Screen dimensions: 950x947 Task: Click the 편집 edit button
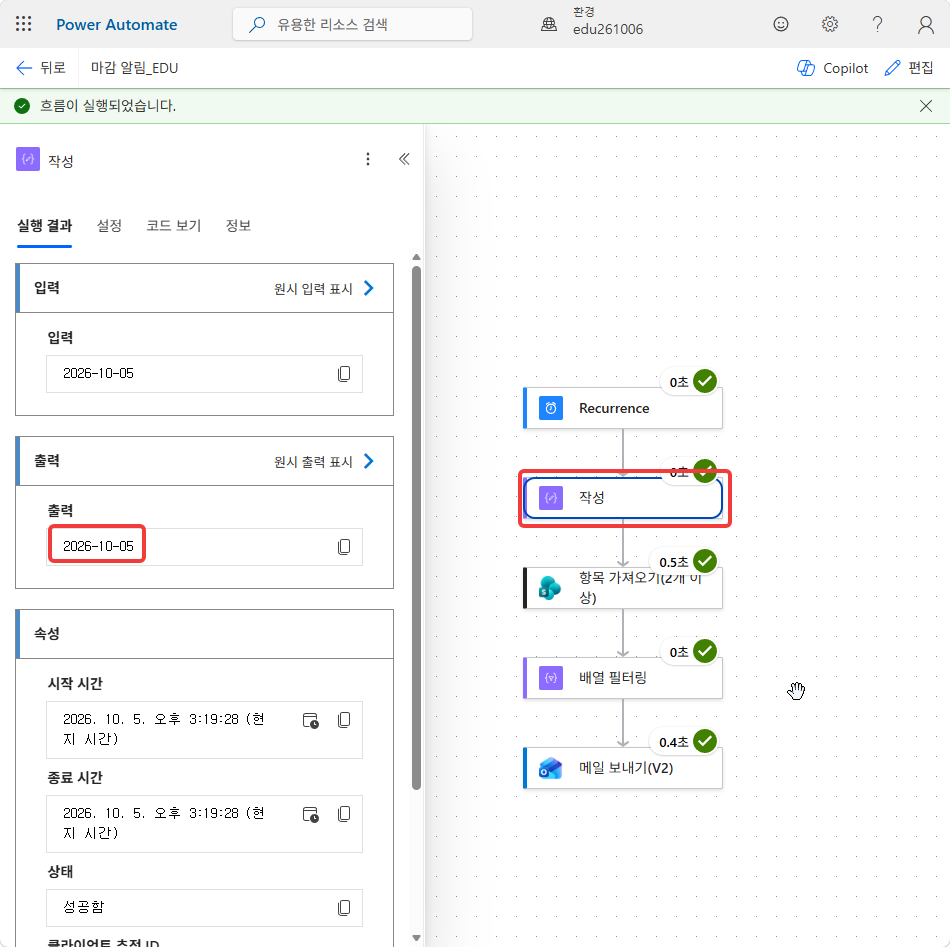click(x=909, y=68)
